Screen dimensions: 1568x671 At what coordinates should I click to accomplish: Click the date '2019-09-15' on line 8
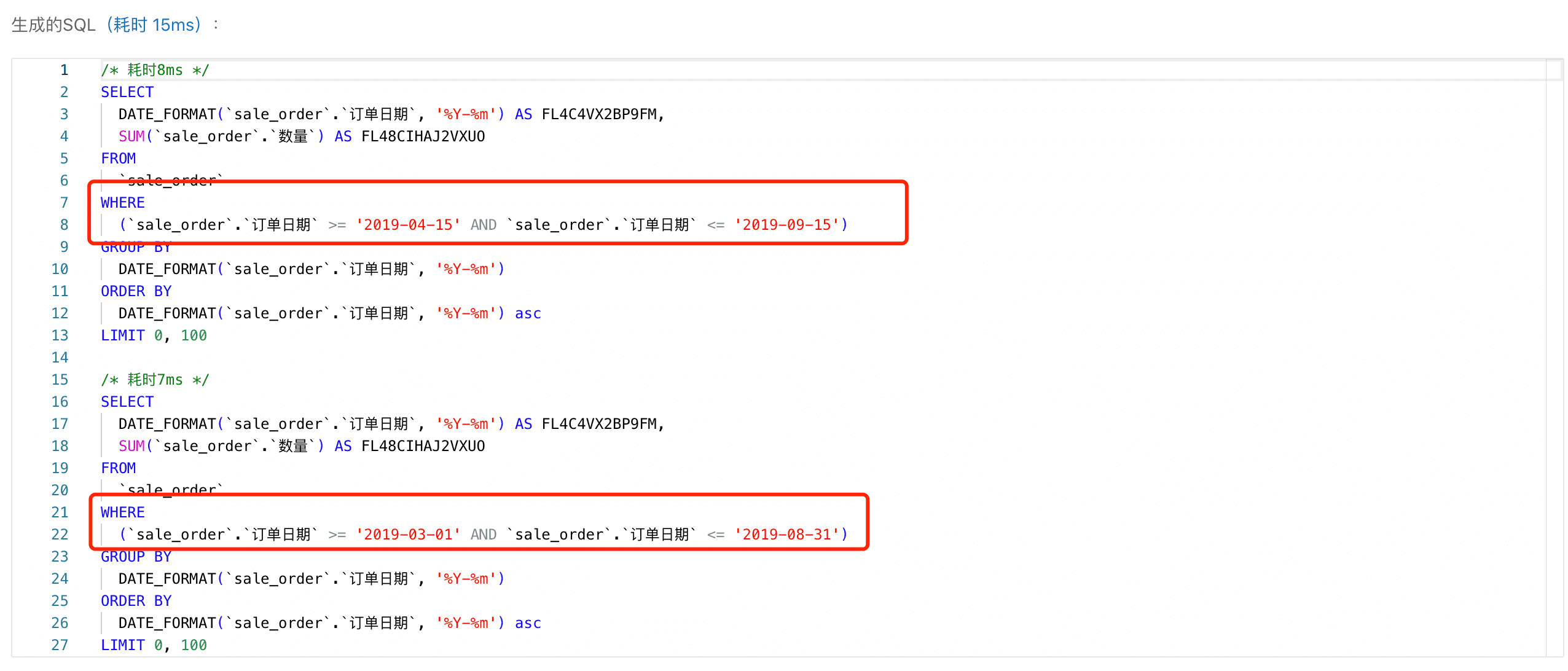786,225
